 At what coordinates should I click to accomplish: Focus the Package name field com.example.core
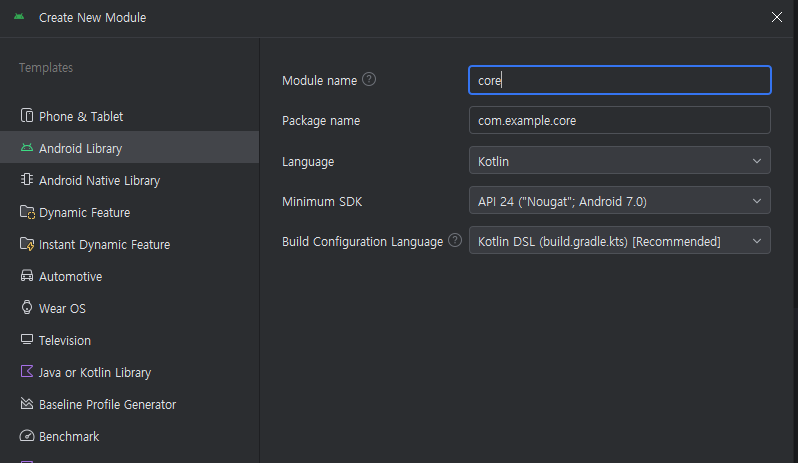coord(619,120)
